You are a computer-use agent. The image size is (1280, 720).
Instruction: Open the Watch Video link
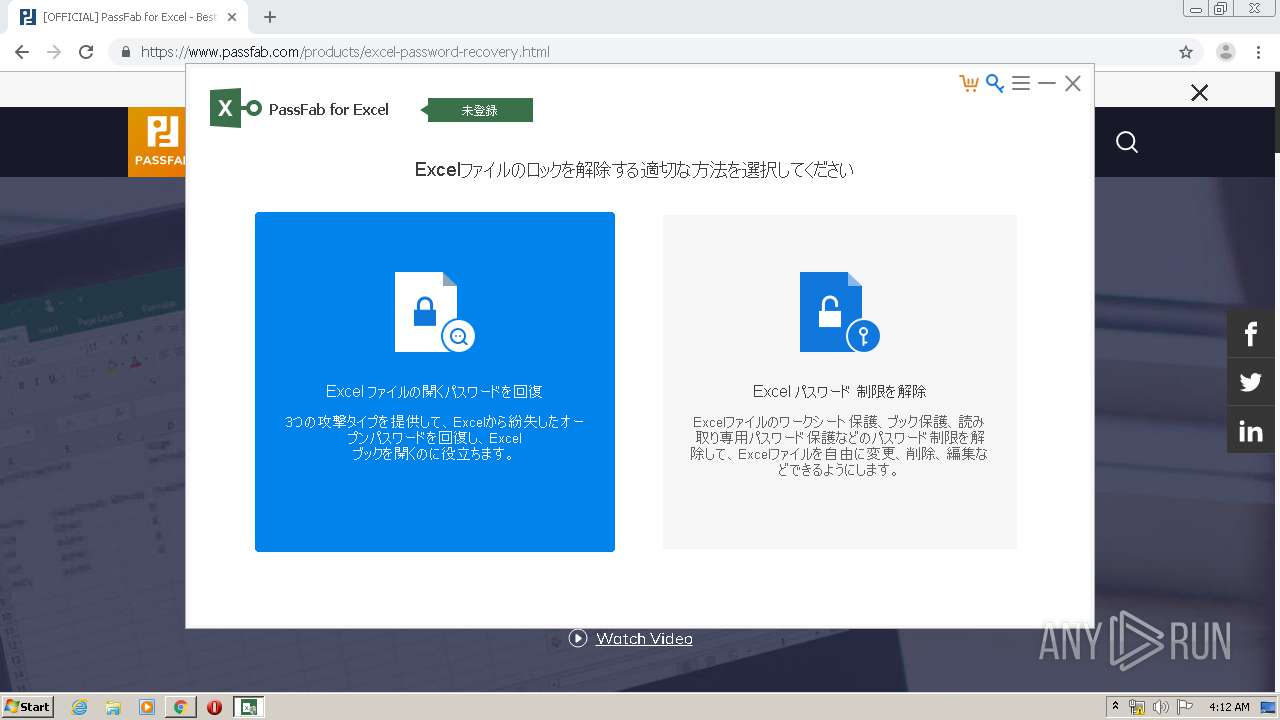tap(644, 638)
